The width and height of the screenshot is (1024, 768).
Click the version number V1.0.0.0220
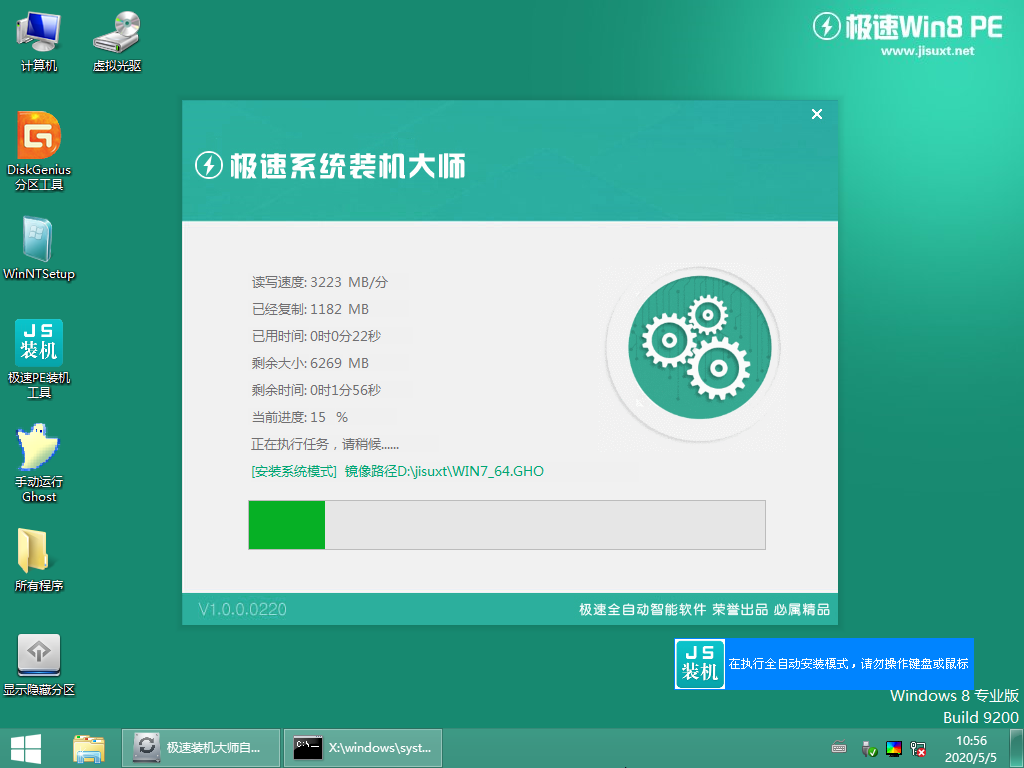click(242, 609)
